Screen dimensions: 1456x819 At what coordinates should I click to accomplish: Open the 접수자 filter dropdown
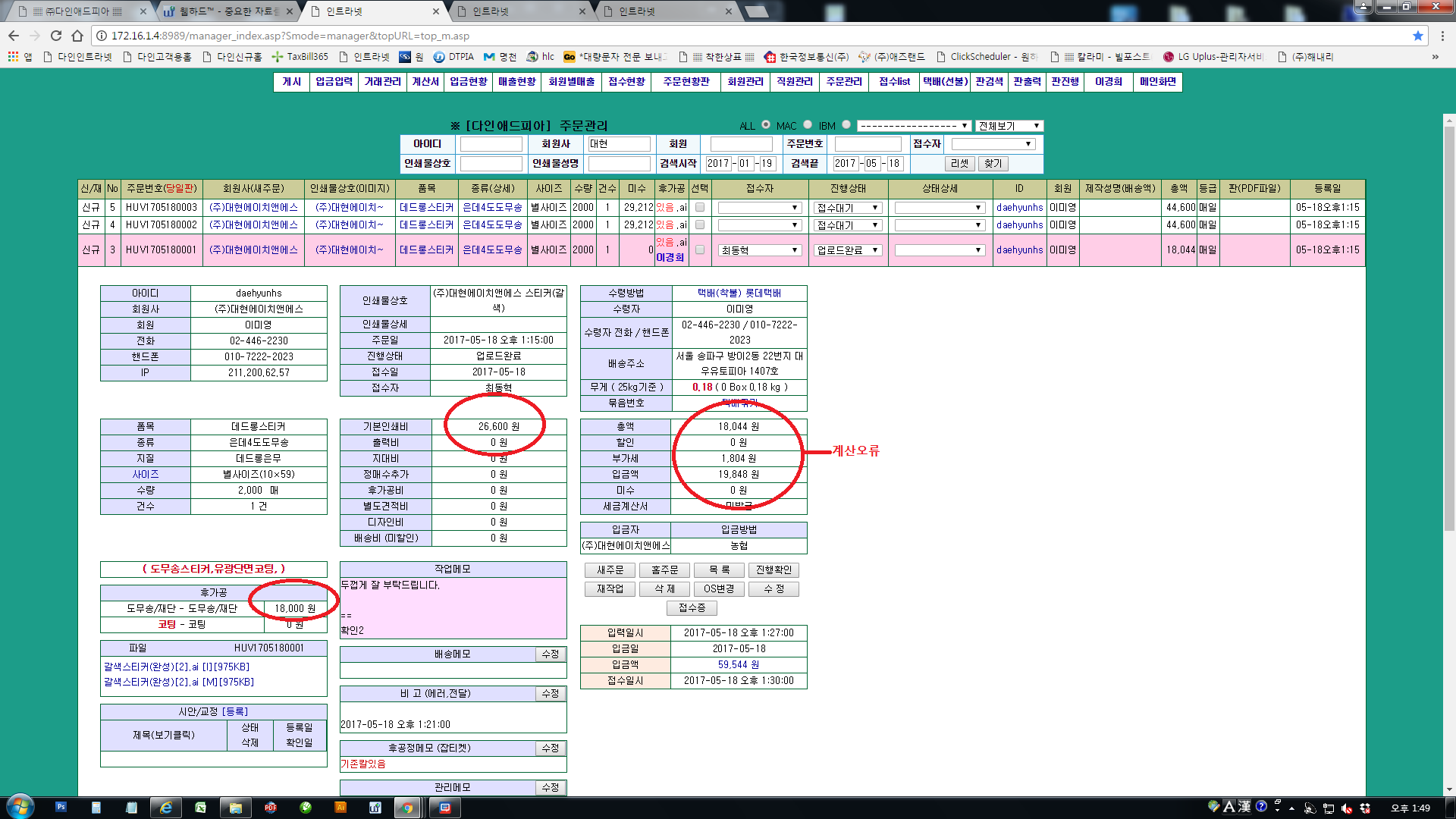coord(993,144)
